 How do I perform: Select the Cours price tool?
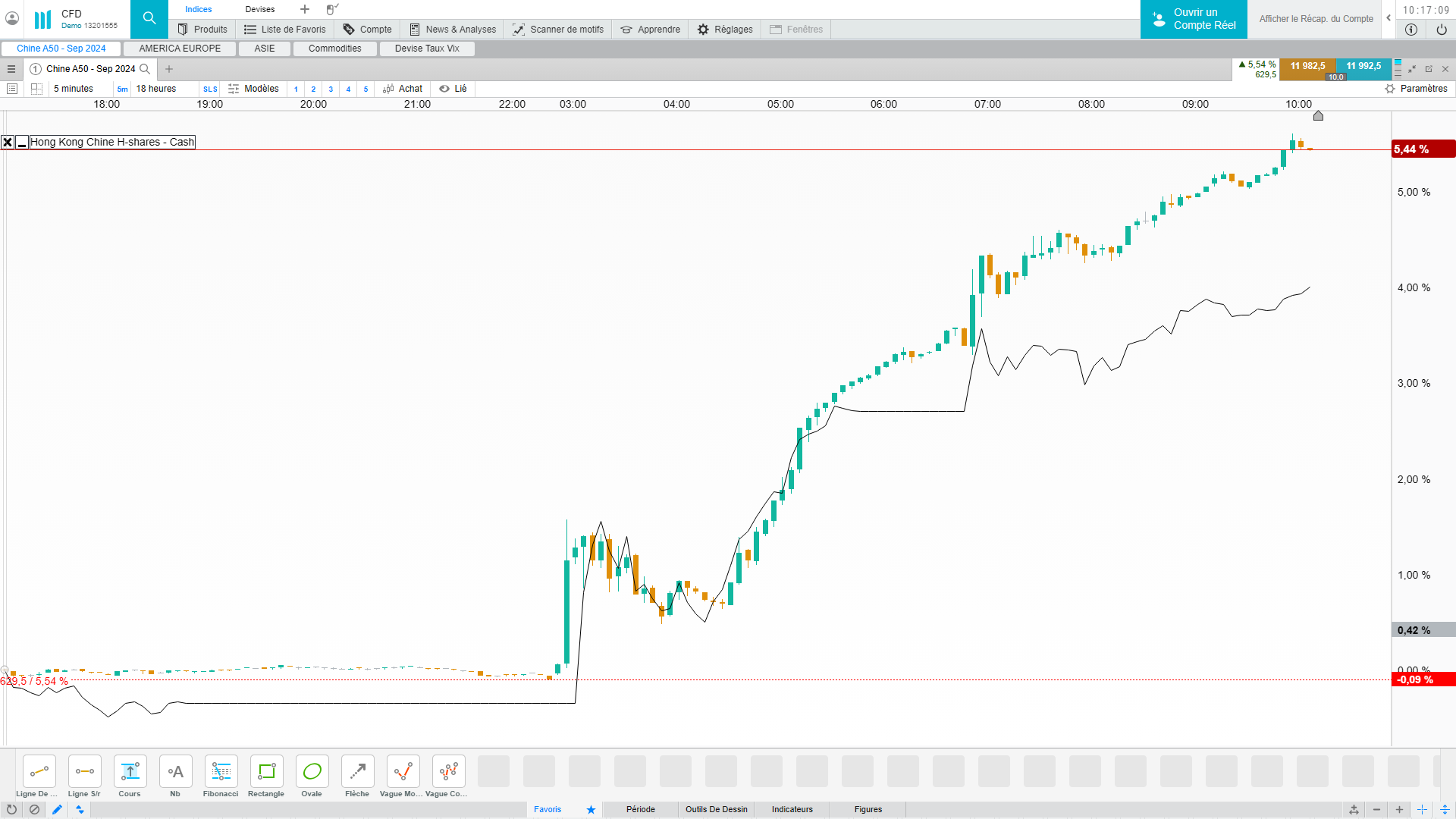tap(130, 772)
